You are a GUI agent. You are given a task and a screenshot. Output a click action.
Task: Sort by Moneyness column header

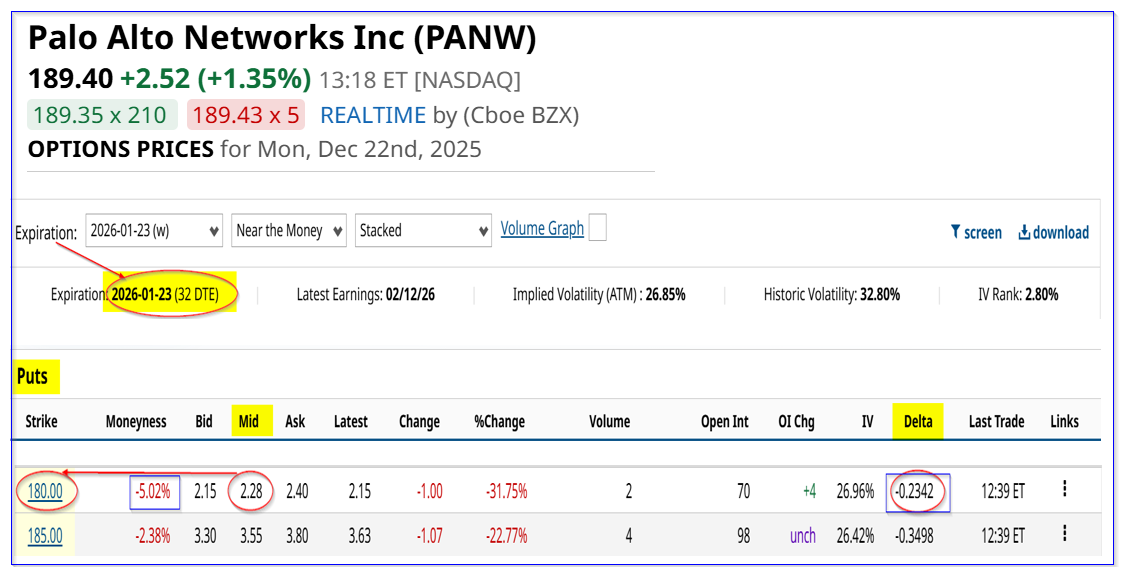[136, 421]
